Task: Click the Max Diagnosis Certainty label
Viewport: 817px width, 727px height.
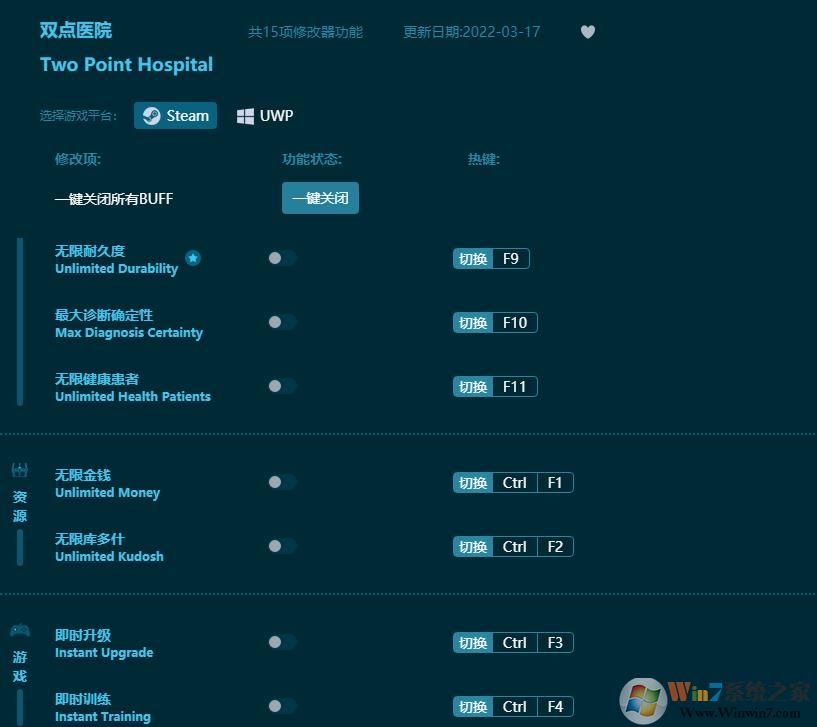Action: click(x=129, y=332)
